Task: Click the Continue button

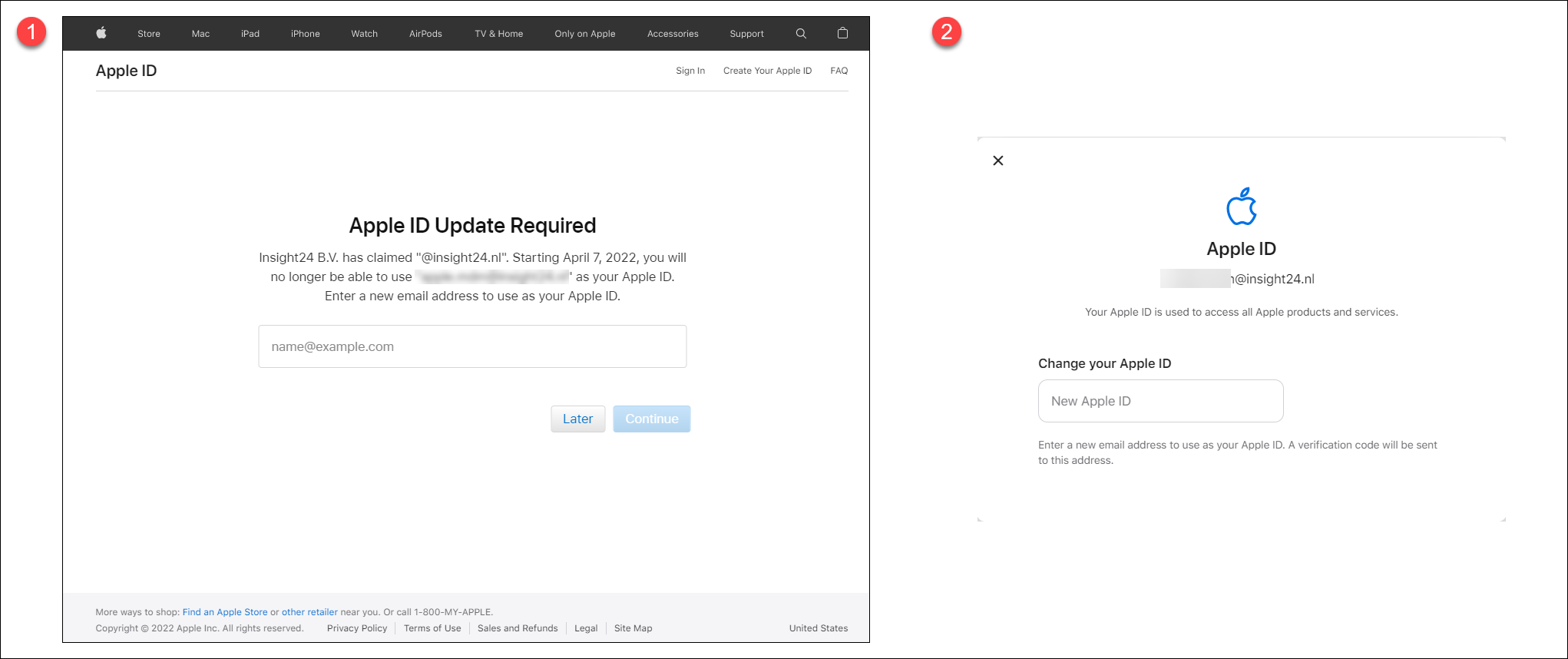Action: coord(652,419)
